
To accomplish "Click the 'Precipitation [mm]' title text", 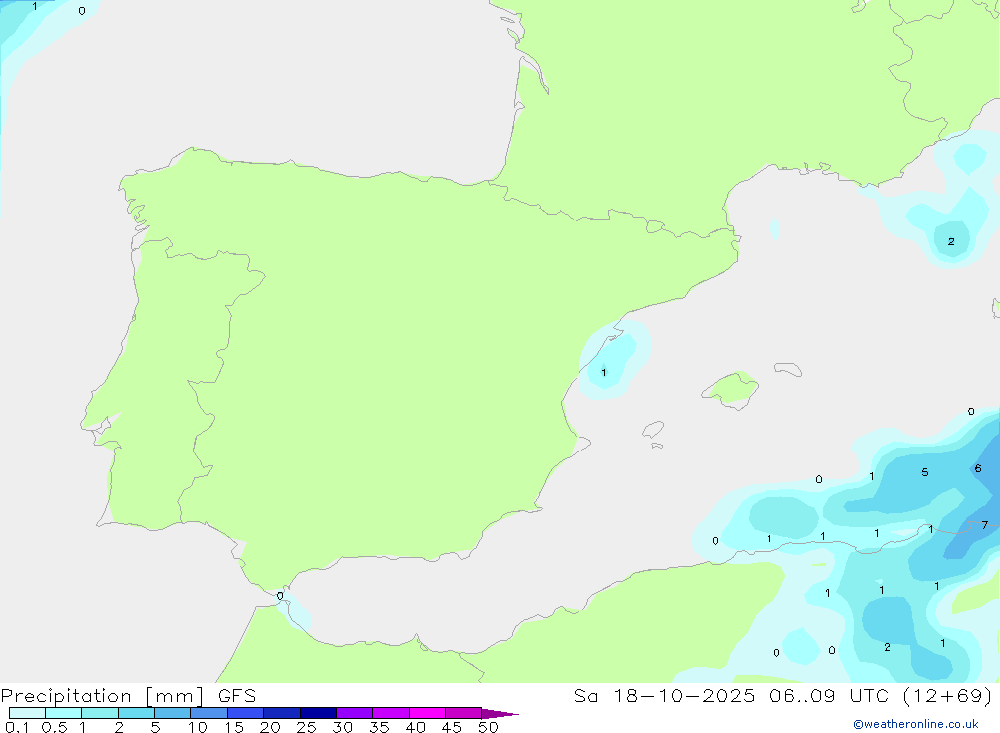I will pyautogui.click(x=102, y=696).
